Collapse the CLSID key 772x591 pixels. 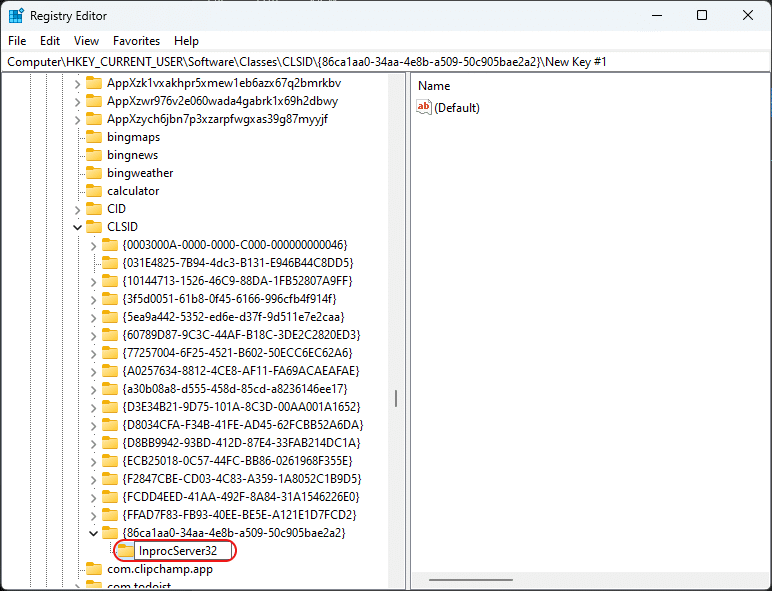[x=77, y=228]
